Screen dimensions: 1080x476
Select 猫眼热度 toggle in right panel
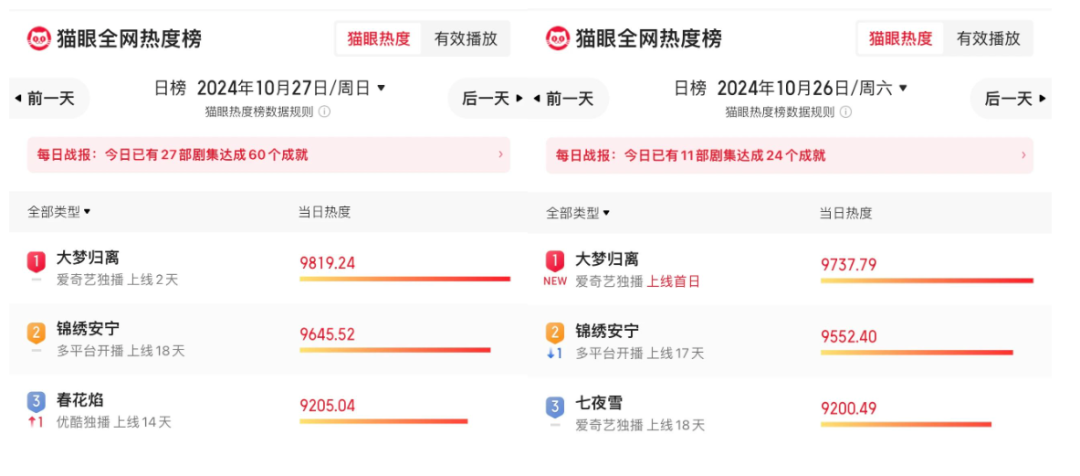coord(900,39)
